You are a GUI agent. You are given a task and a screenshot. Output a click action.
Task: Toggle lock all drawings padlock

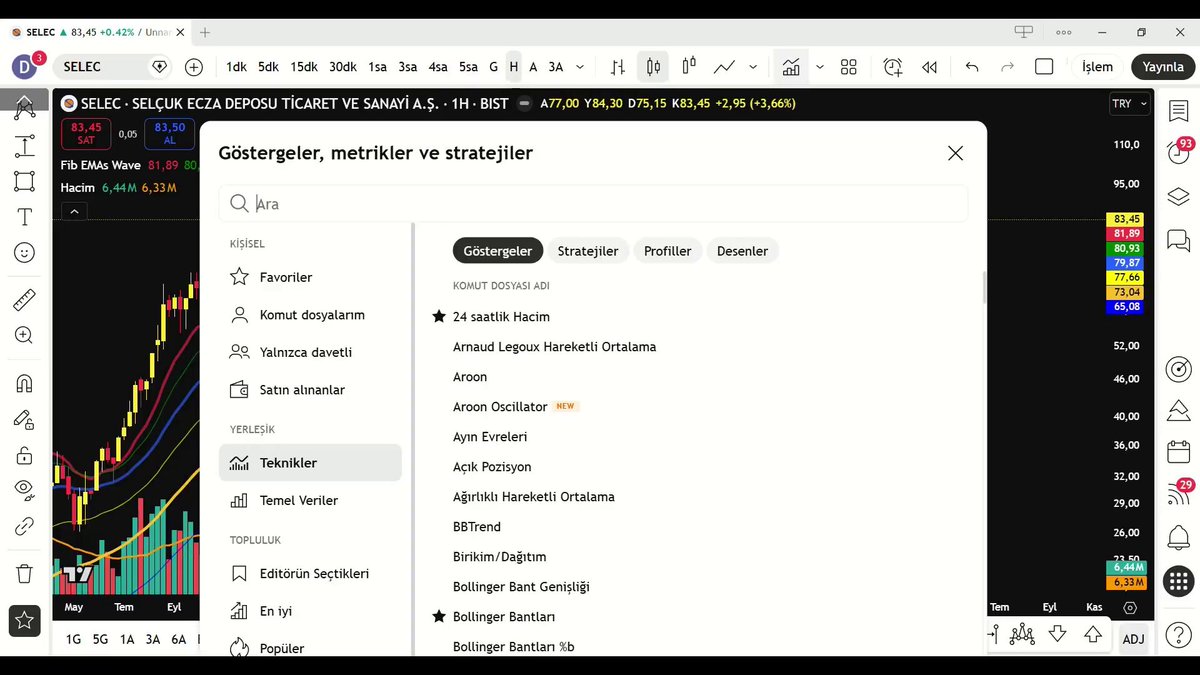(x=24, y=455)
